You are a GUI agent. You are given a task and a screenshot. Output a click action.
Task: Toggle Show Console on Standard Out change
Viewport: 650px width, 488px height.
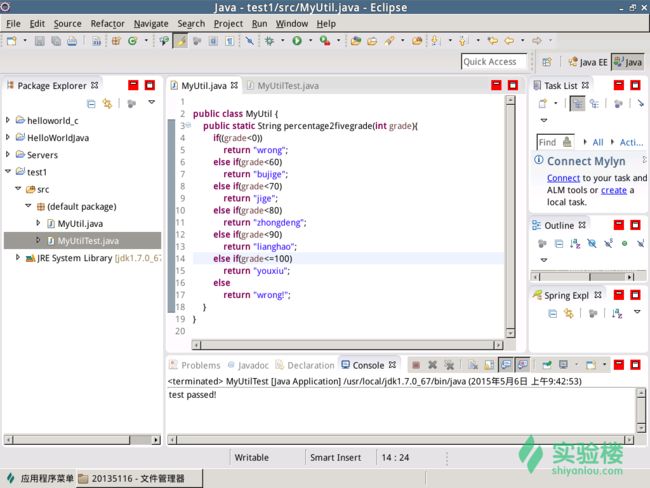point(506,365)
